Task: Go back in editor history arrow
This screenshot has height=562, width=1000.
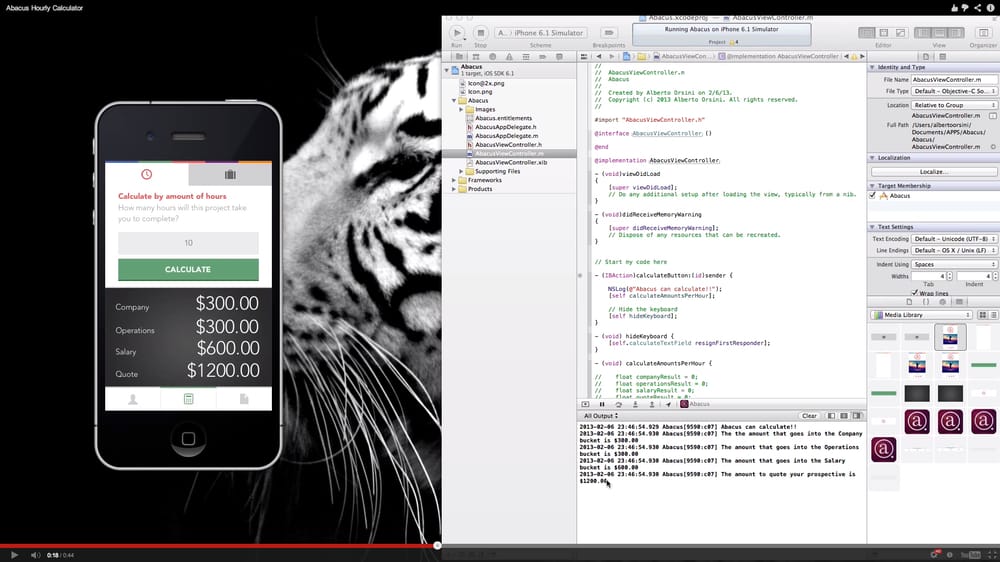Action: [x=598, y=56]
